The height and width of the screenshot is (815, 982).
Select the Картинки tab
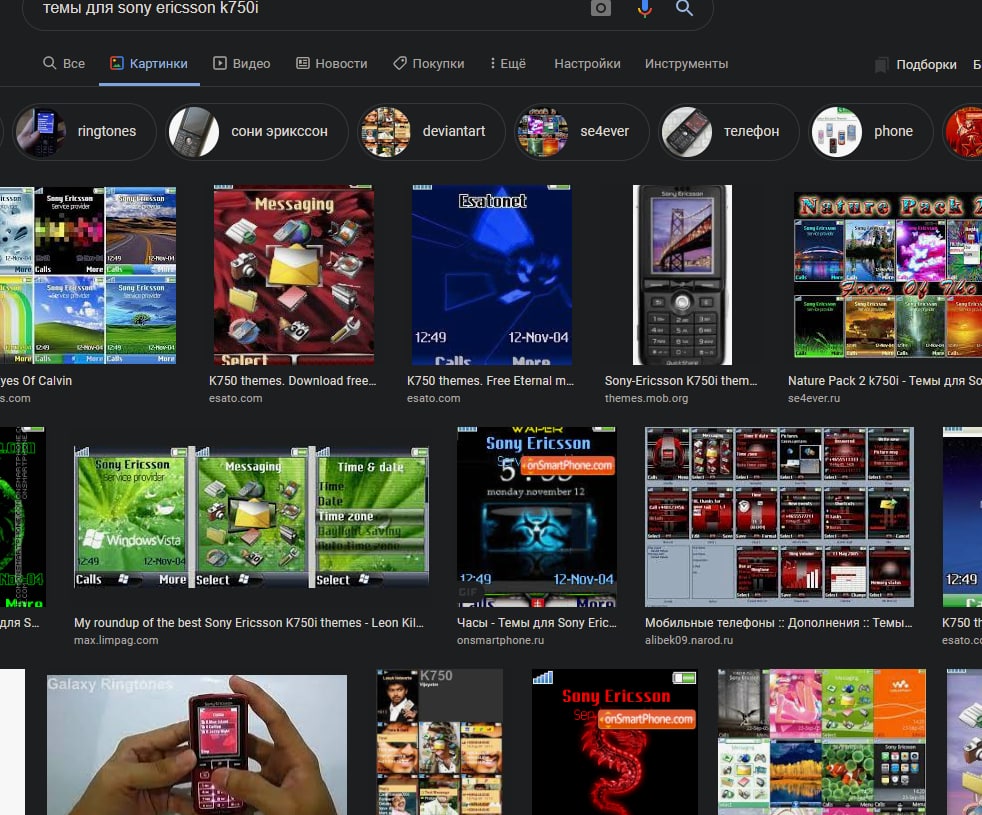(x=149, y=63)
